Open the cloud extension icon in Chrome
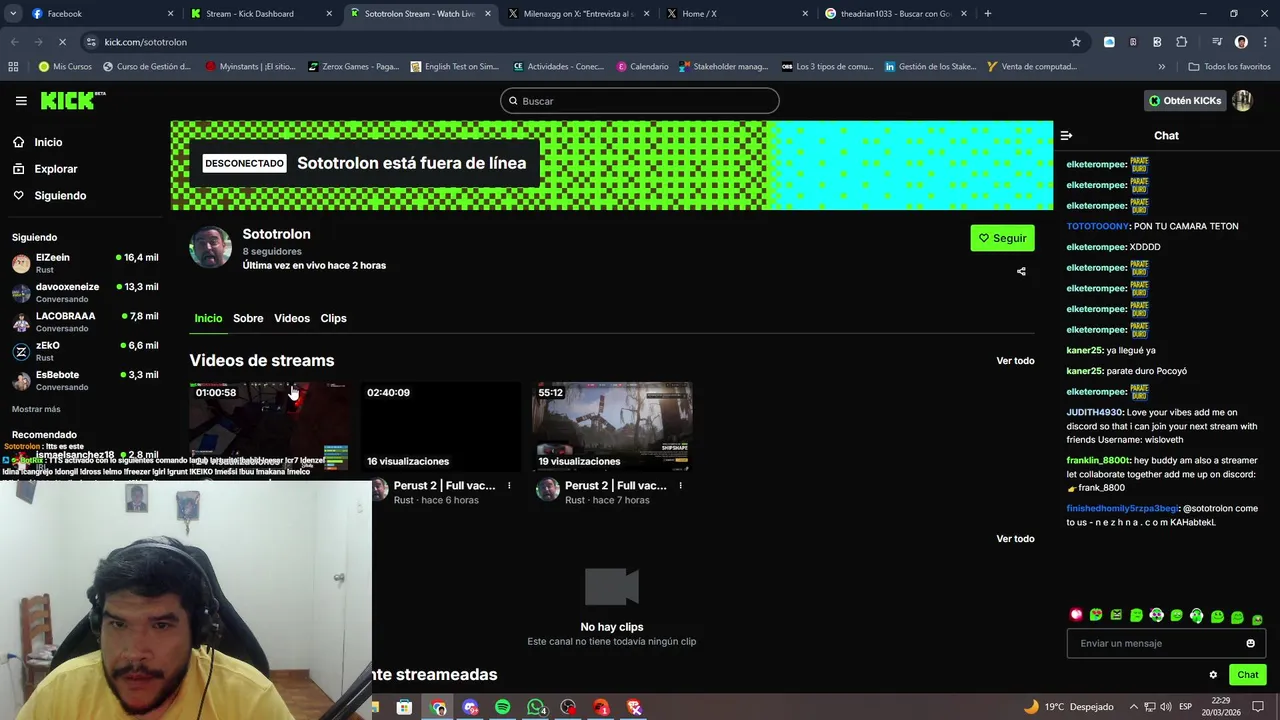The height and width of the screenshot is (720, 1280). [1109, 42]
